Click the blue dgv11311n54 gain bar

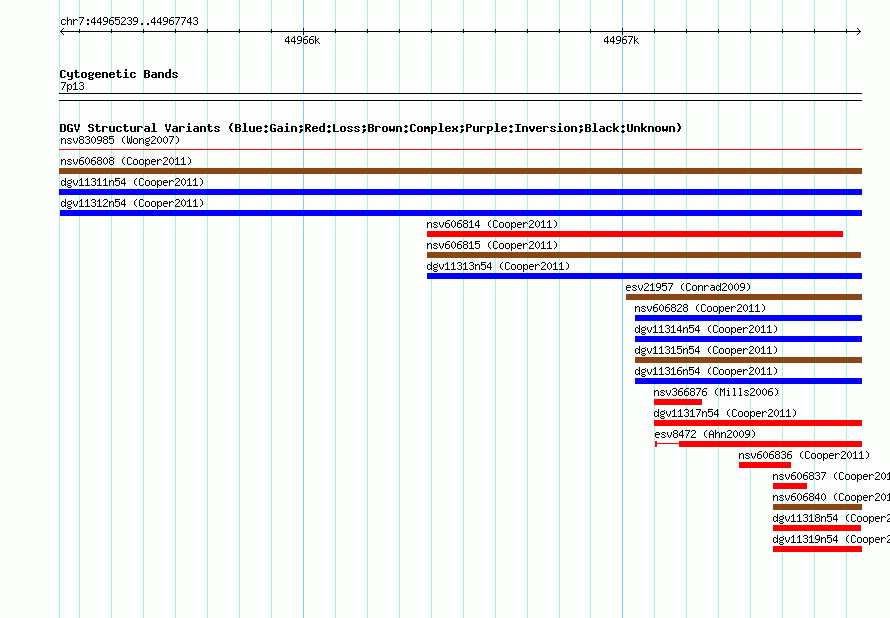pyautogui.click(x=460, y=192)
